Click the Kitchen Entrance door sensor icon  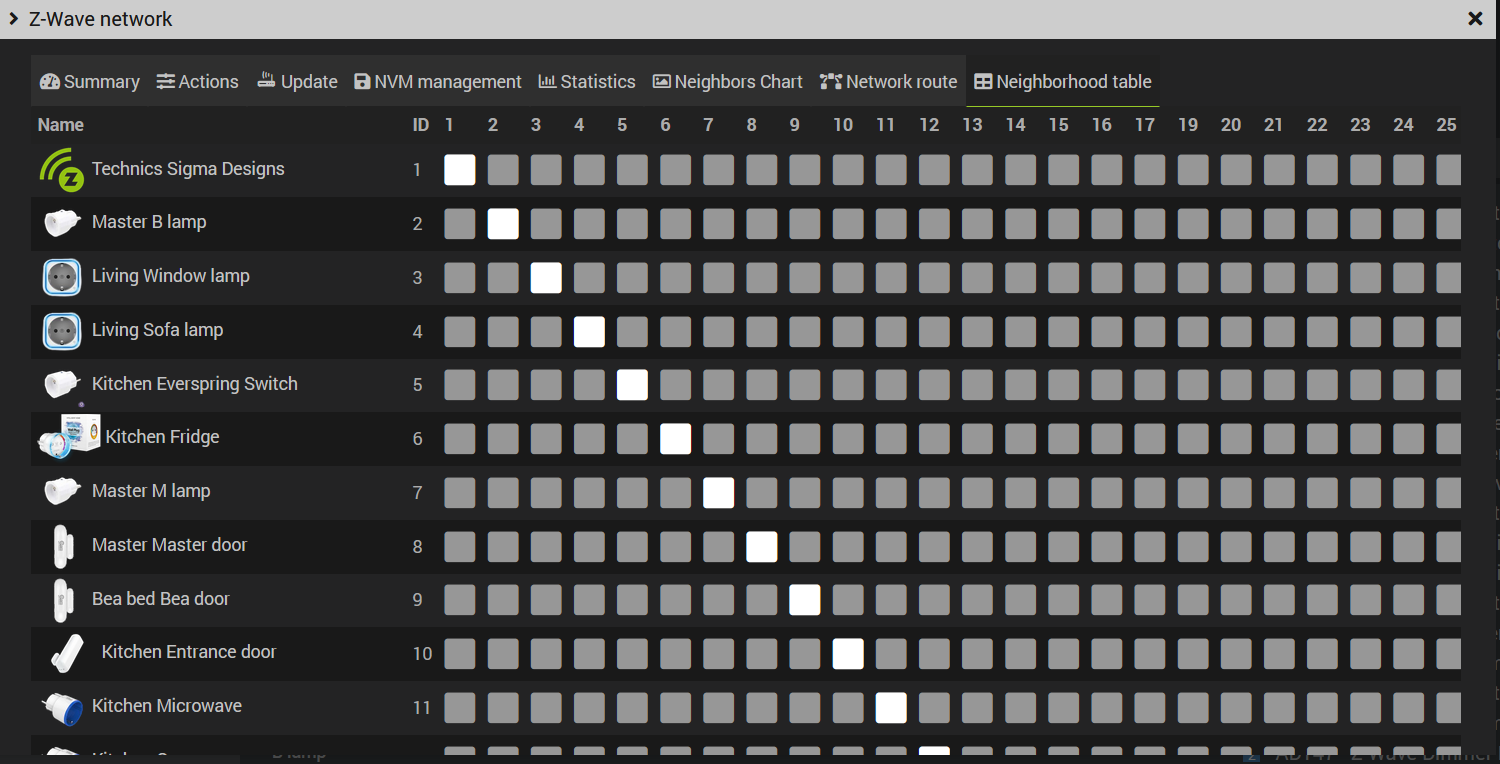coord(67,653)
